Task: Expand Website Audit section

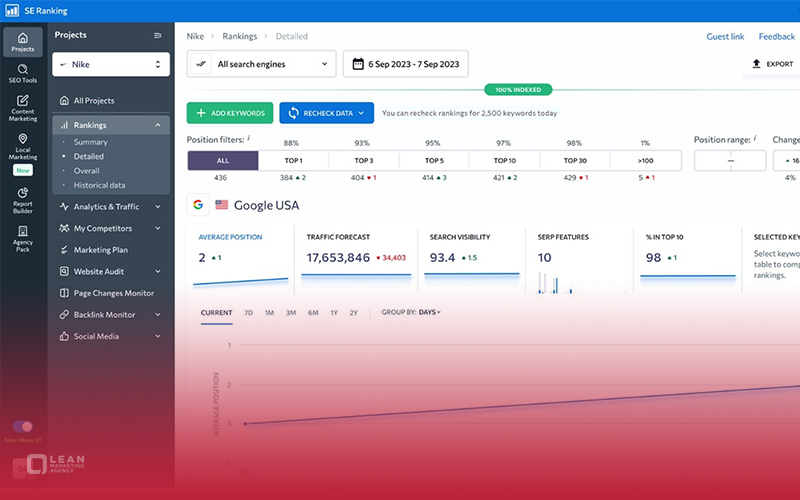Action: pos(158,271)
